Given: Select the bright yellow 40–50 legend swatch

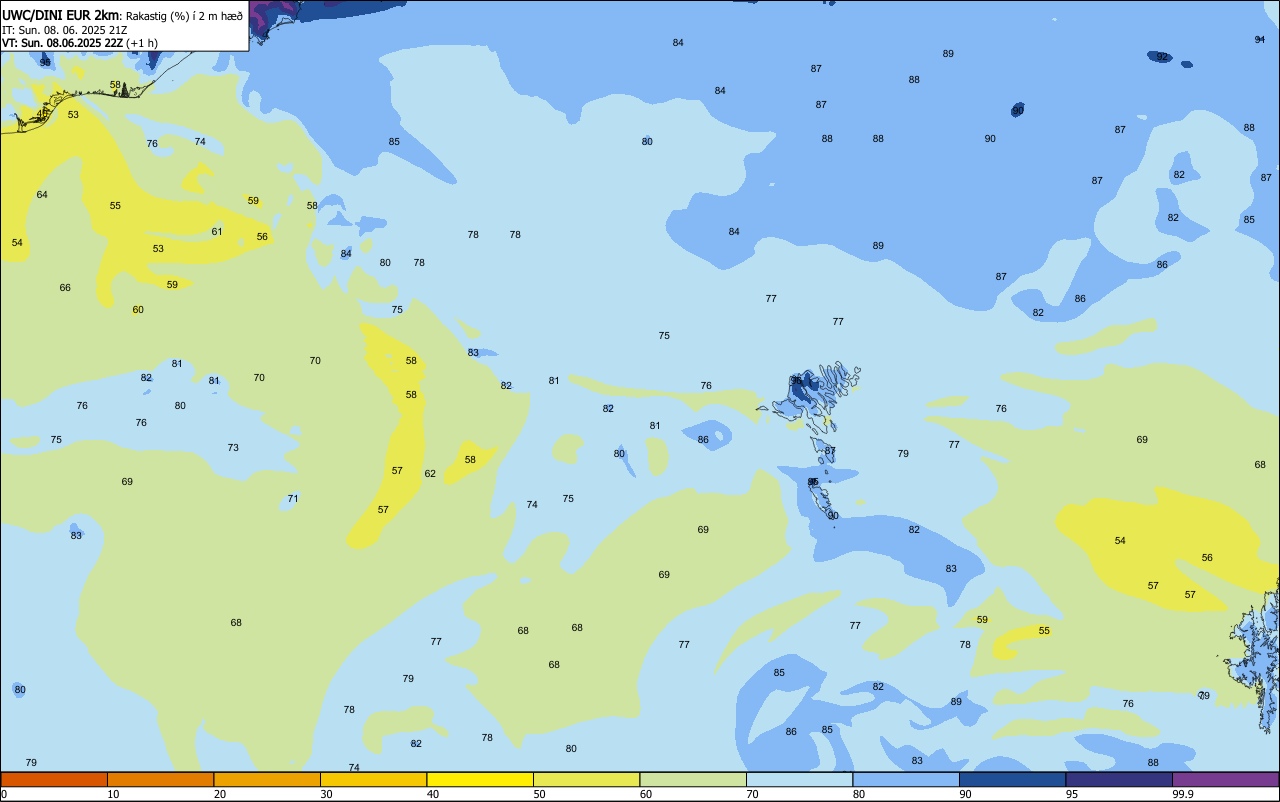Looking at the screenshot, I should point(480,779).
